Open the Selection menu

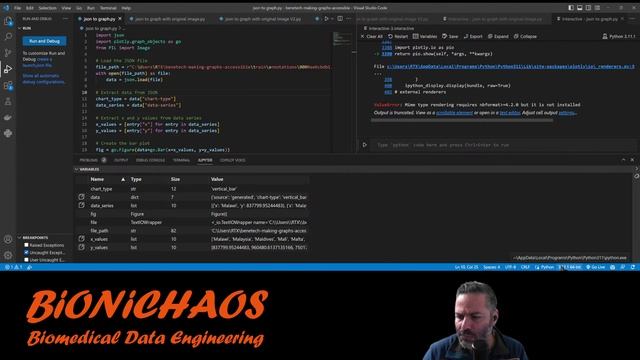(x=47, y=8)
